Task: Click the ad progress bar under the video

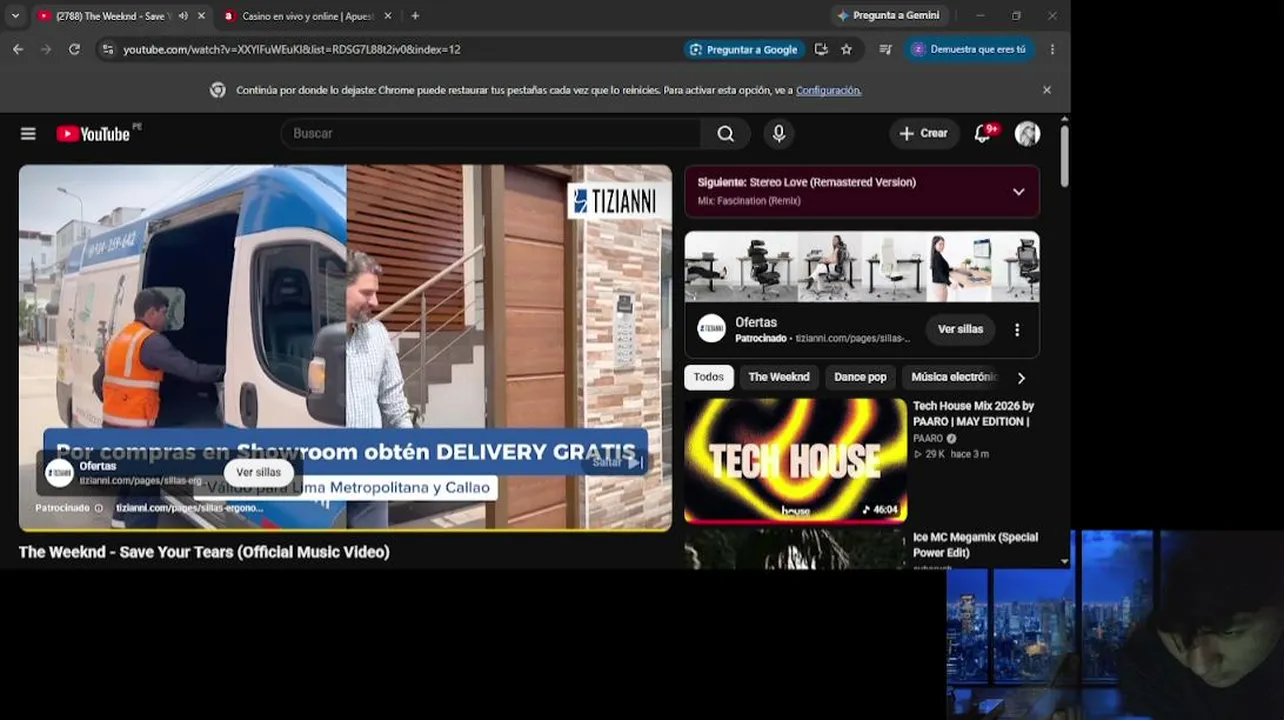Action: click(x=345, y=529)
